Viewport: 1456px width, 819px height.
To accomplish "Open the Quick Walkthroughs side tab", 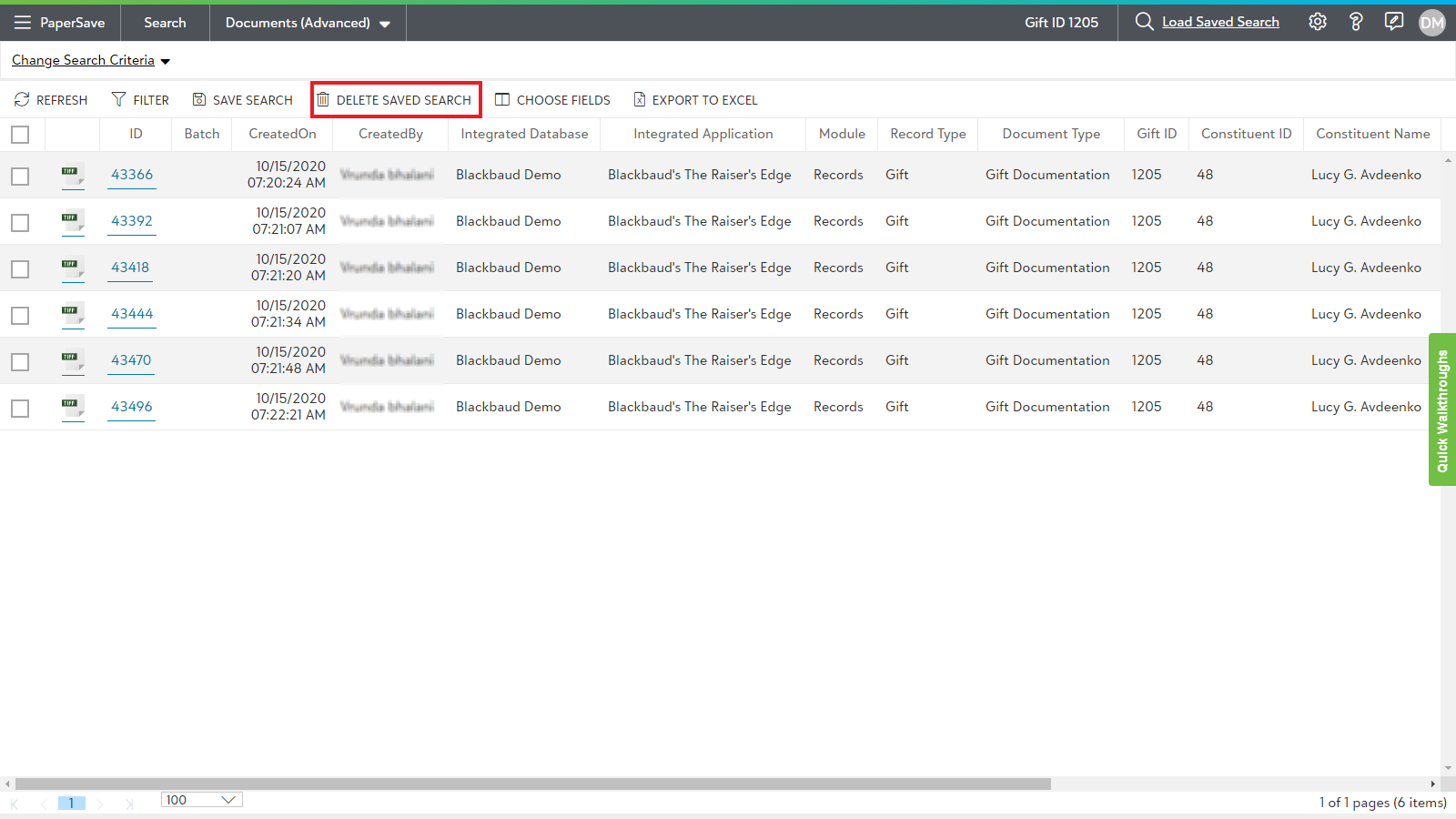I will (1441, 409).
